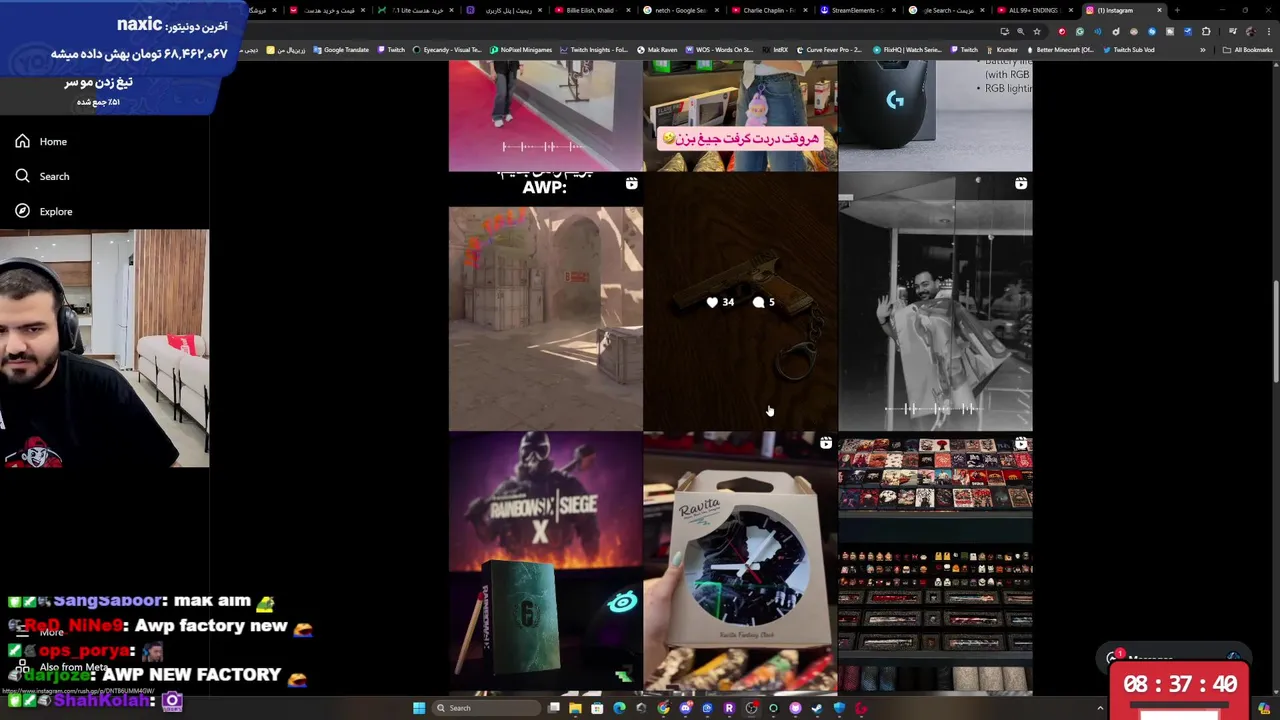Show the hidden bookmarks overflow chevron

pos(1203,50)
